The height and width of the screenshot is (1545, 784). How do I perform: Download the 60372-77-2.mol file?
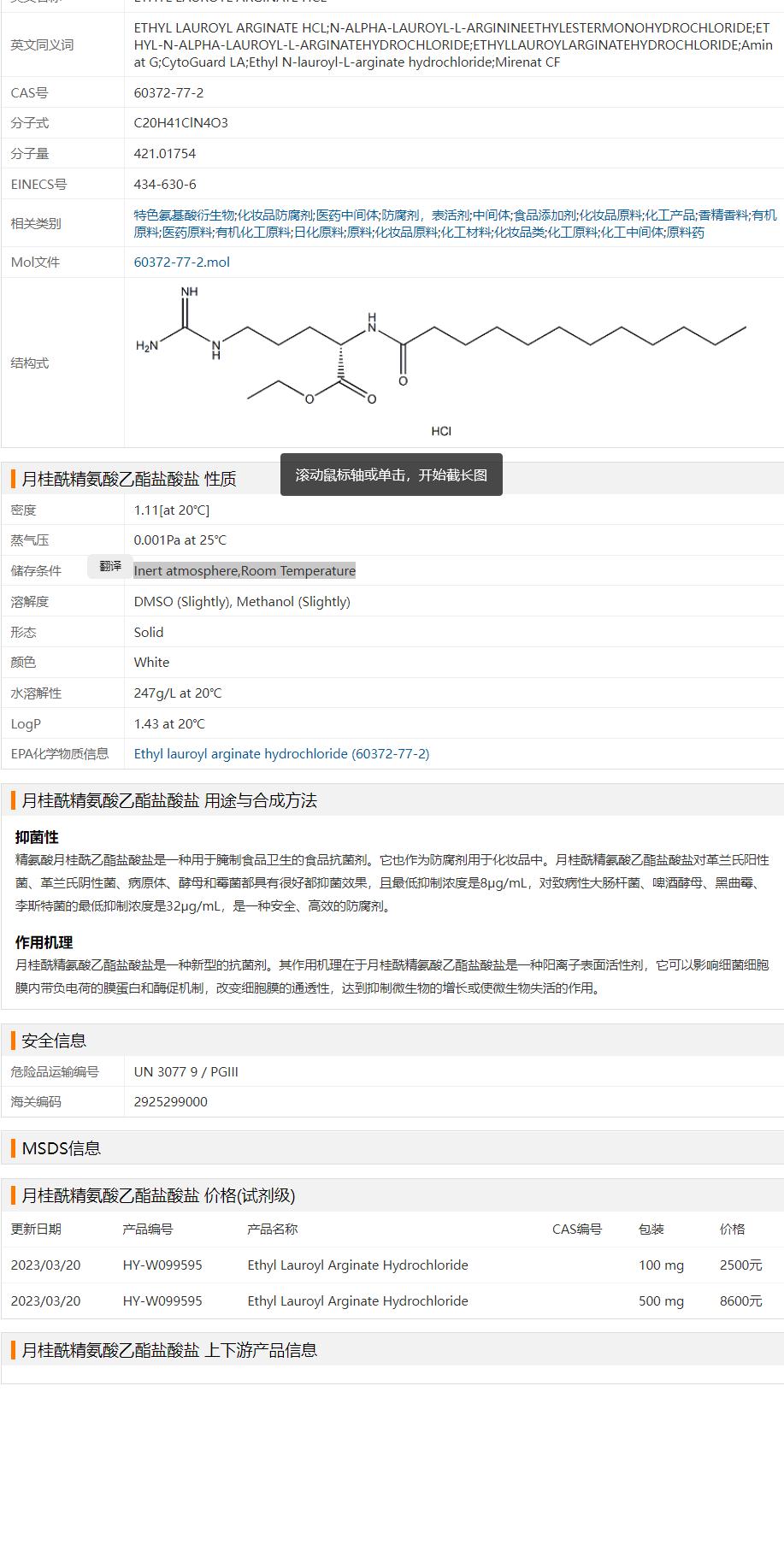(181, 262)
